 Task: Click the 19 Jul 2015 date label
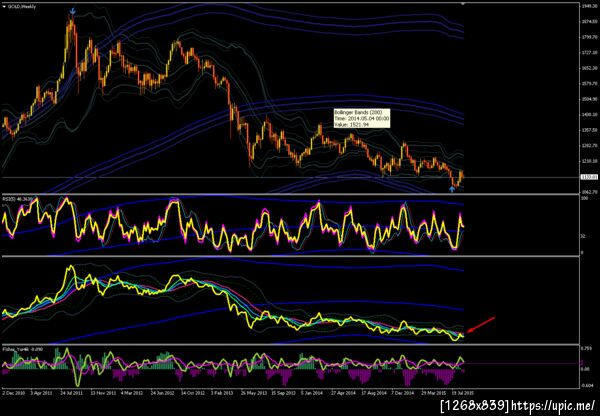pyautogui.click(x=462, y=393)
